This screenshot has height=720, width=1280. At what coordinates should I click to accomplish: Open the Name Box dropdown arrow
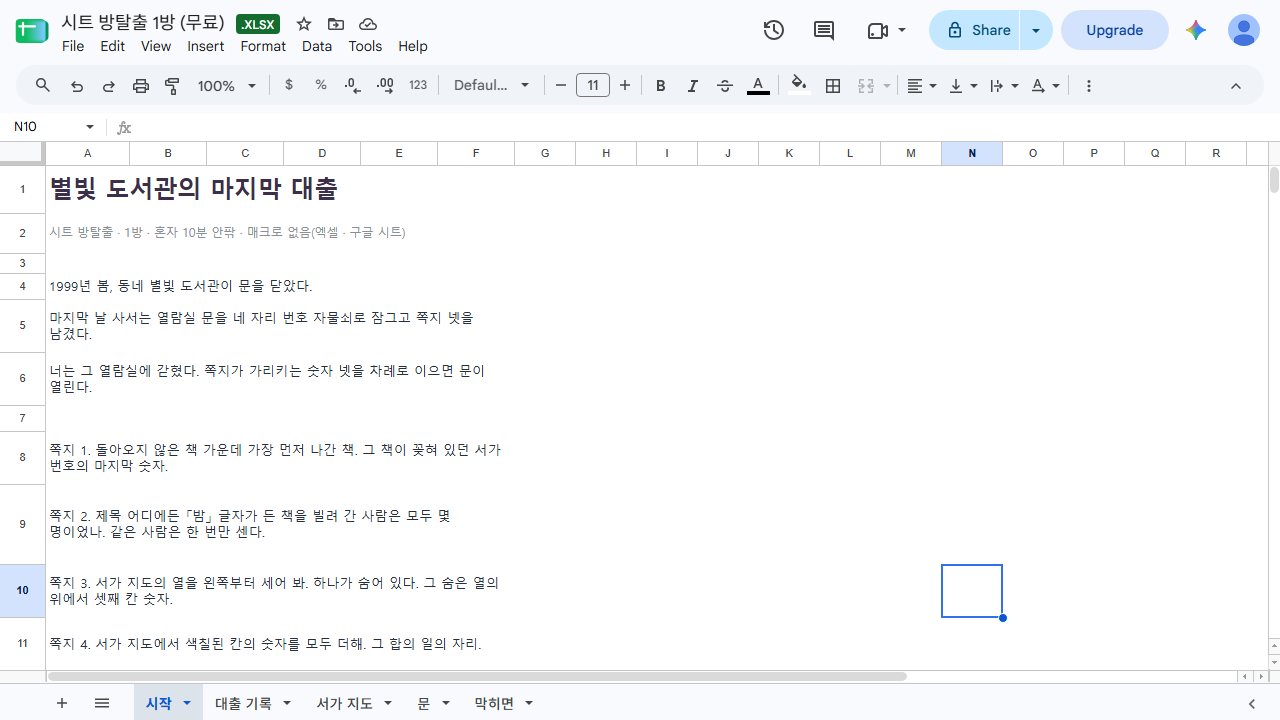pyautogui.click(x=90, y=127)
